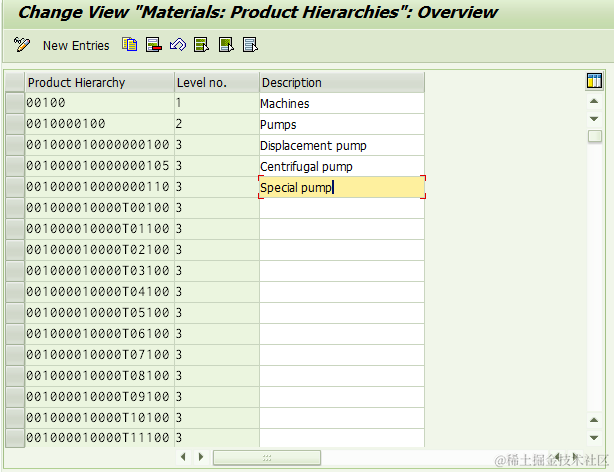The image size is (614, 472).
Task: Select row selector for 001000010000000110
Action: click(x=15, y=187)
